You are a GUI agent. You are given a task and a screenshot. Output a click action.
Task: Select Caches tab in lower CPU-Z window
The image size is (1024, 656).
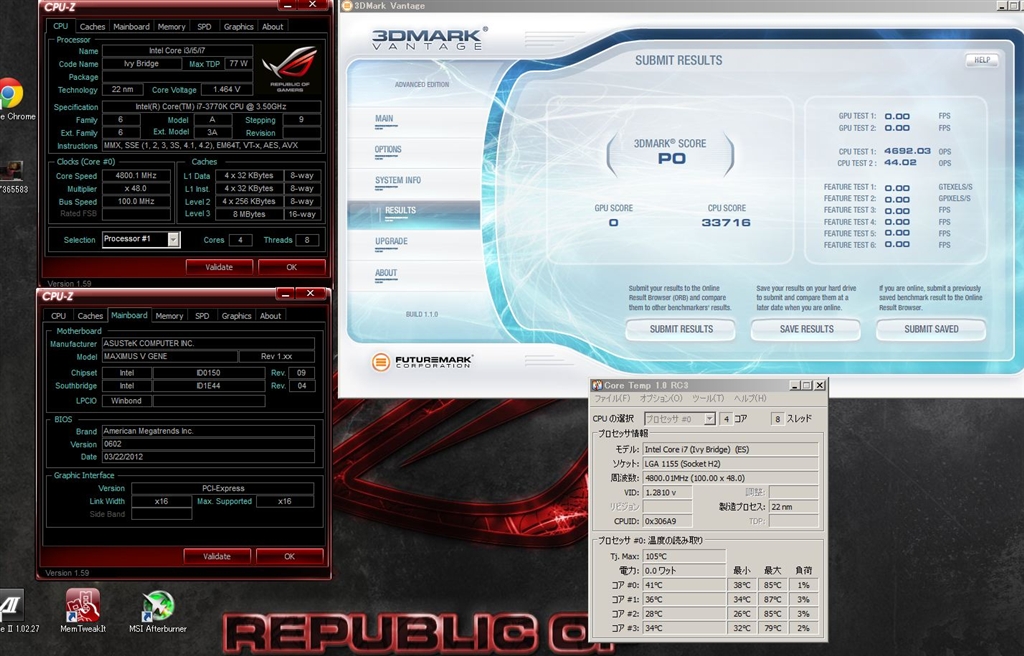(90, 316)
